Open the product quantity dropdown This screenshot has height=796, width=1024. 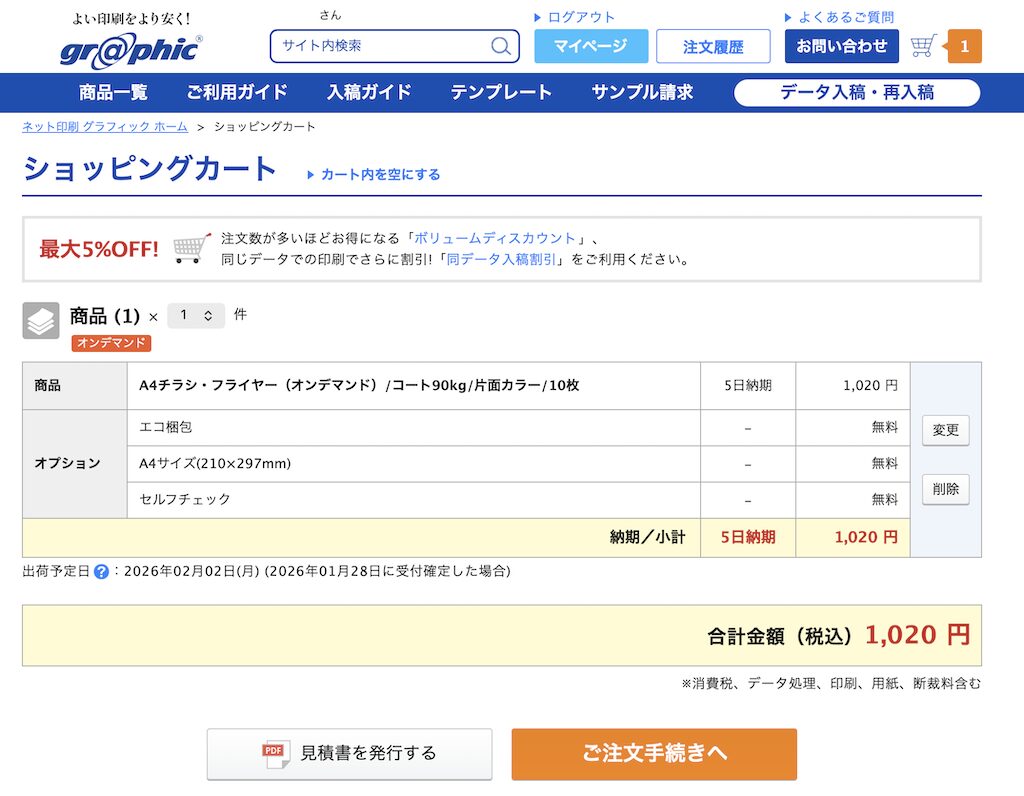coord(196,316)
